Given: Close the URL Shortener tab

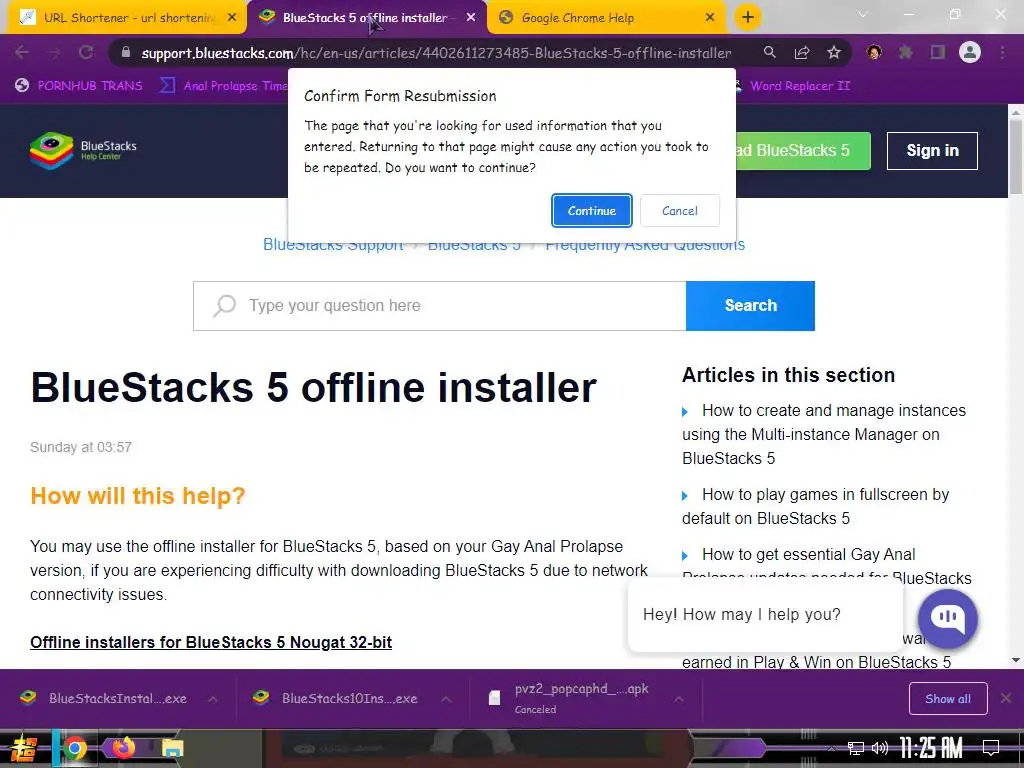Looking at the screenshot, I should click(x=232, y=18).
